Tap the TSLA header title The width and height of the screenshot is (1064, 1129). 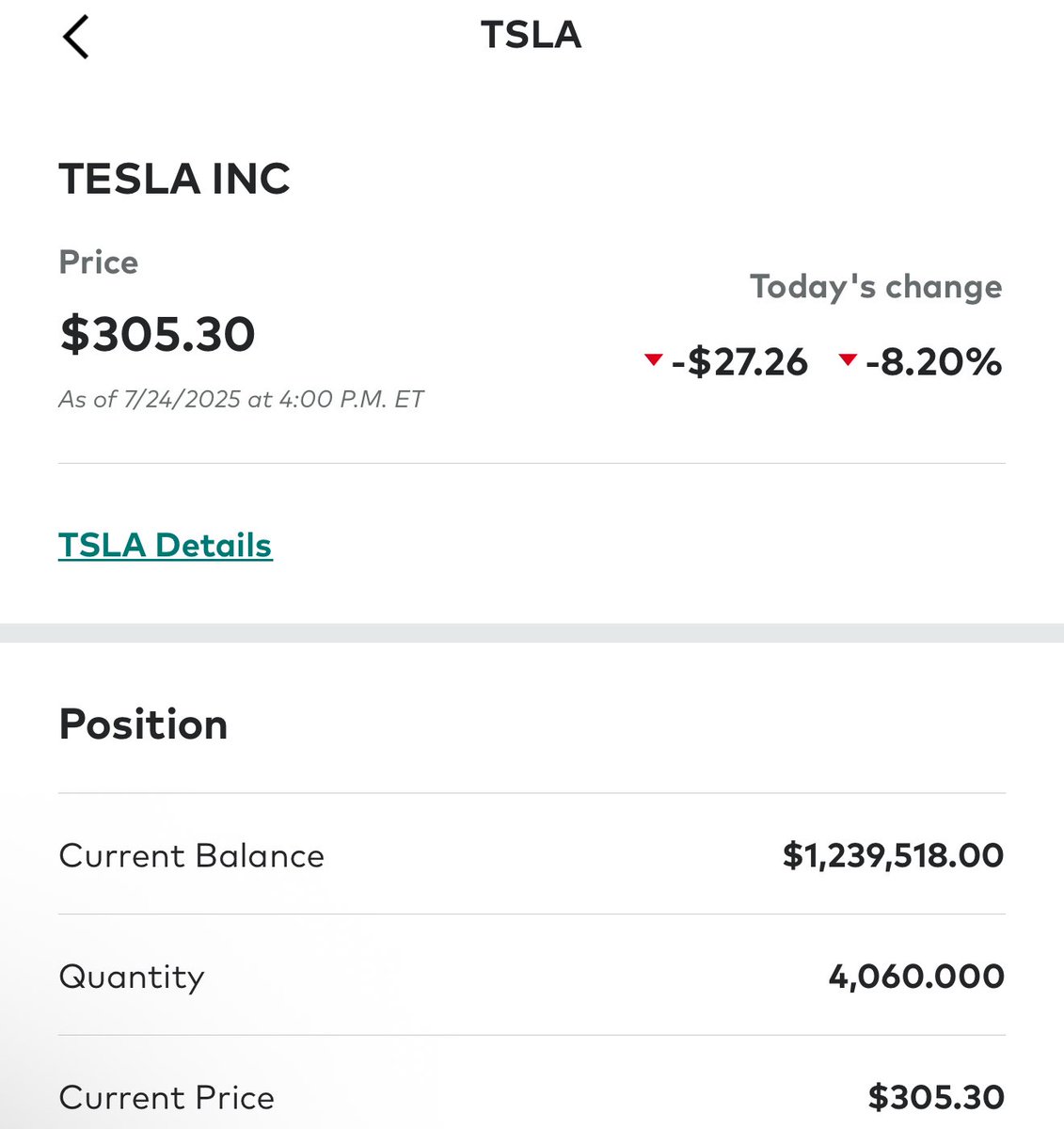pyautogui.click(x=532, y=36)
